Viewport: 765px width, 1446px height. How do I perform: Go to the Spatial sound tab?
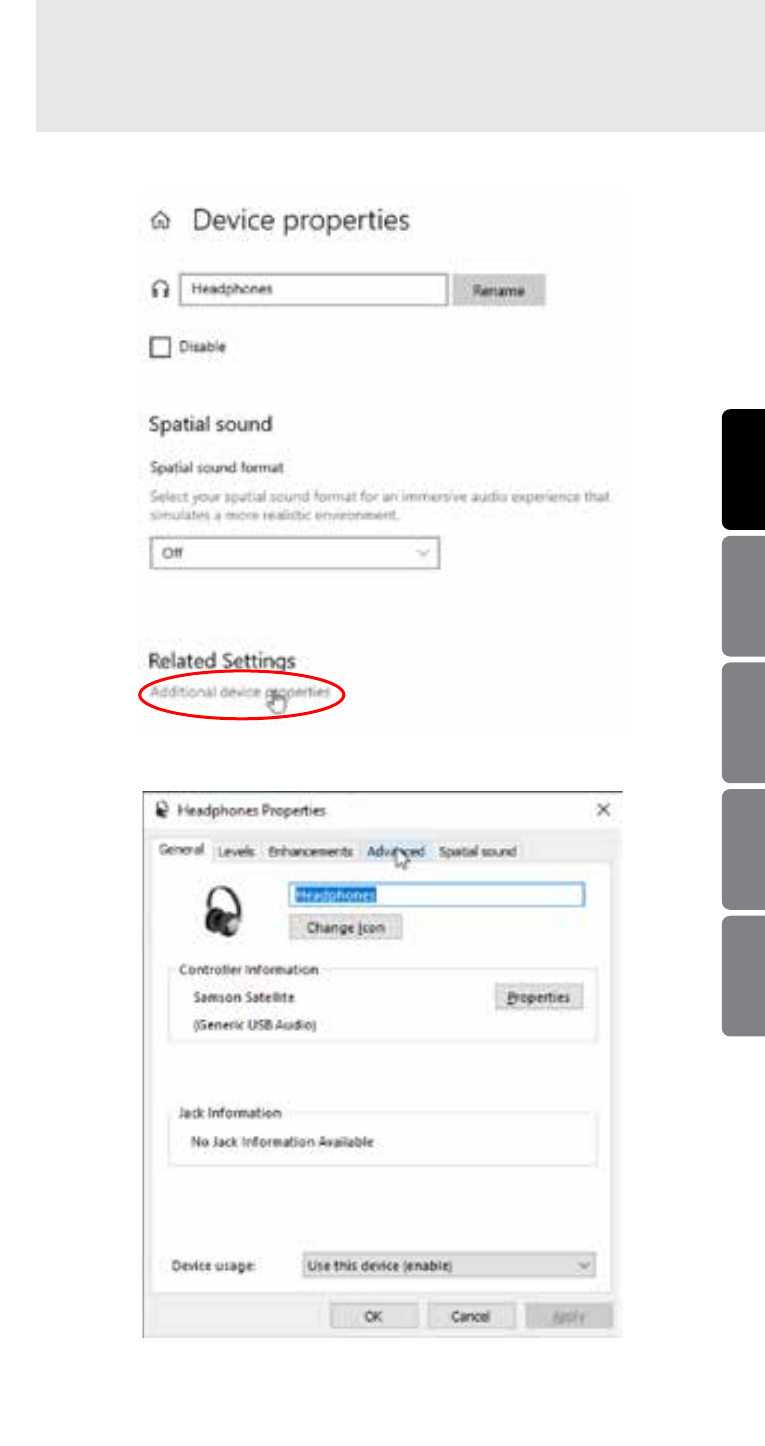click(477, 852)
